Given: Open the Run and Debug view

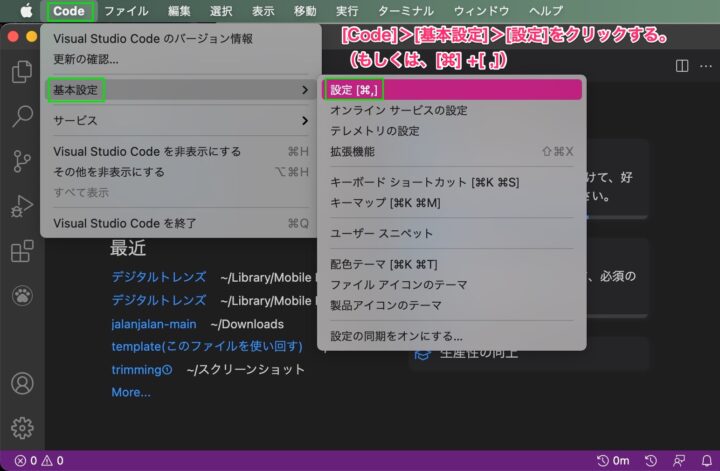Looking at the screenshot, I should pyautogui.click(x=21, y=206).
